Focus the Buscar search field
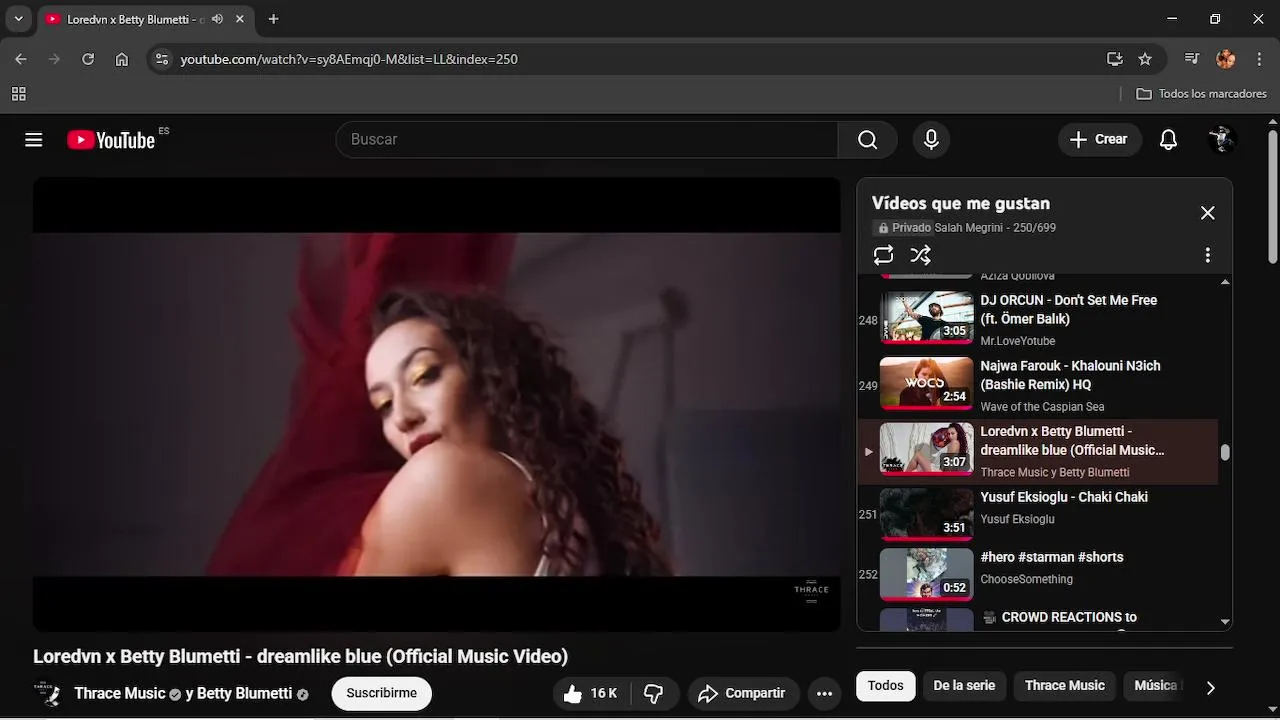The width and height of the screenshot is (1280, 720). [x=586, y=140]
